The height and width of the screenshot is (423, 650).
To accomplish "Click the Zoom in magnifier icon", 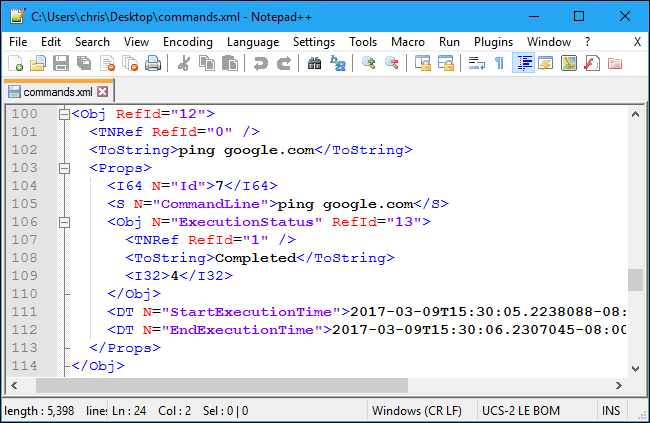I will coord(369,63).
